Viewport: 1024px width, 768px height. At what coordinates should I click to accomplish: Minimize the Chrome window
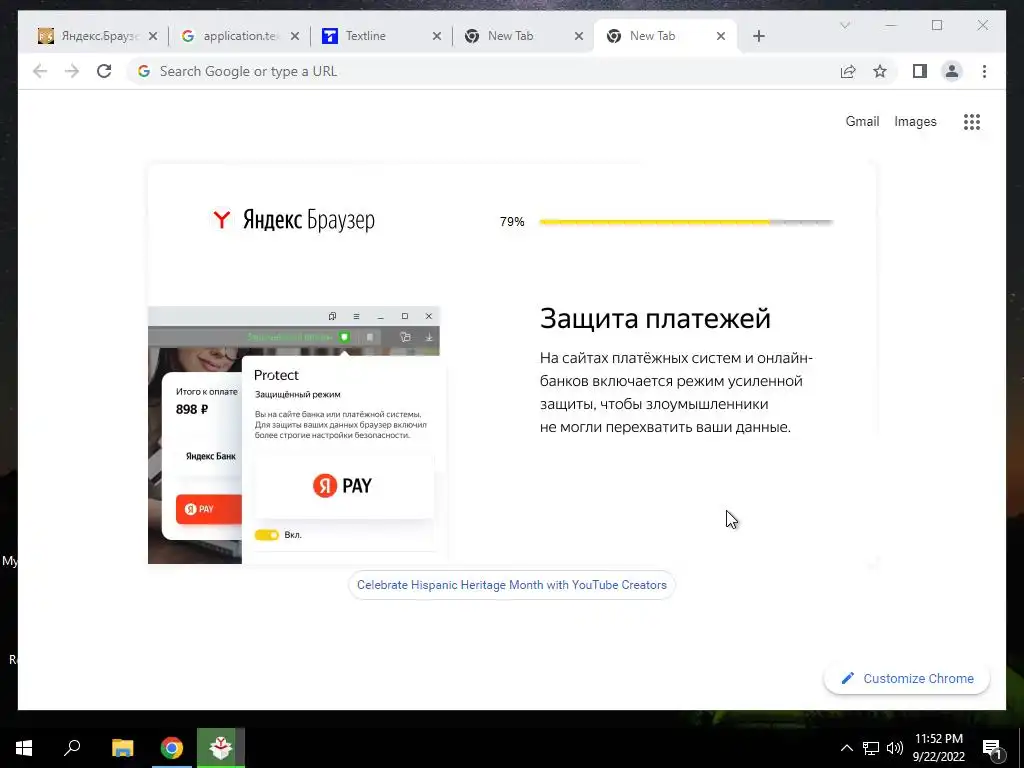pos(891,25)
